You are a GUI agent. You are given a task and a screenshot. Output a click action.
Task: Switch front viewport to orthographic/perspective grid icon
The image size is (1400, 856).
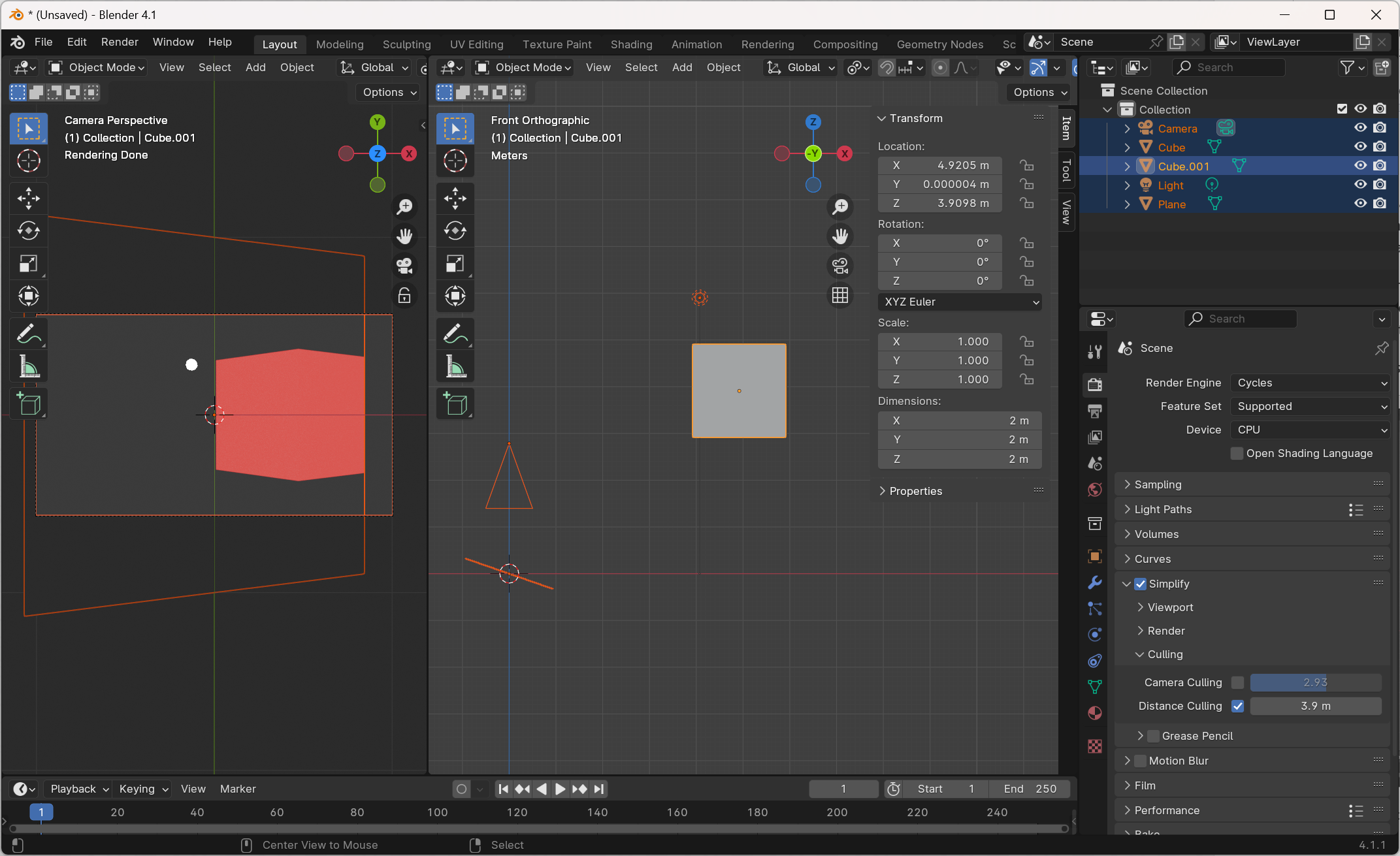click(840, 295)
